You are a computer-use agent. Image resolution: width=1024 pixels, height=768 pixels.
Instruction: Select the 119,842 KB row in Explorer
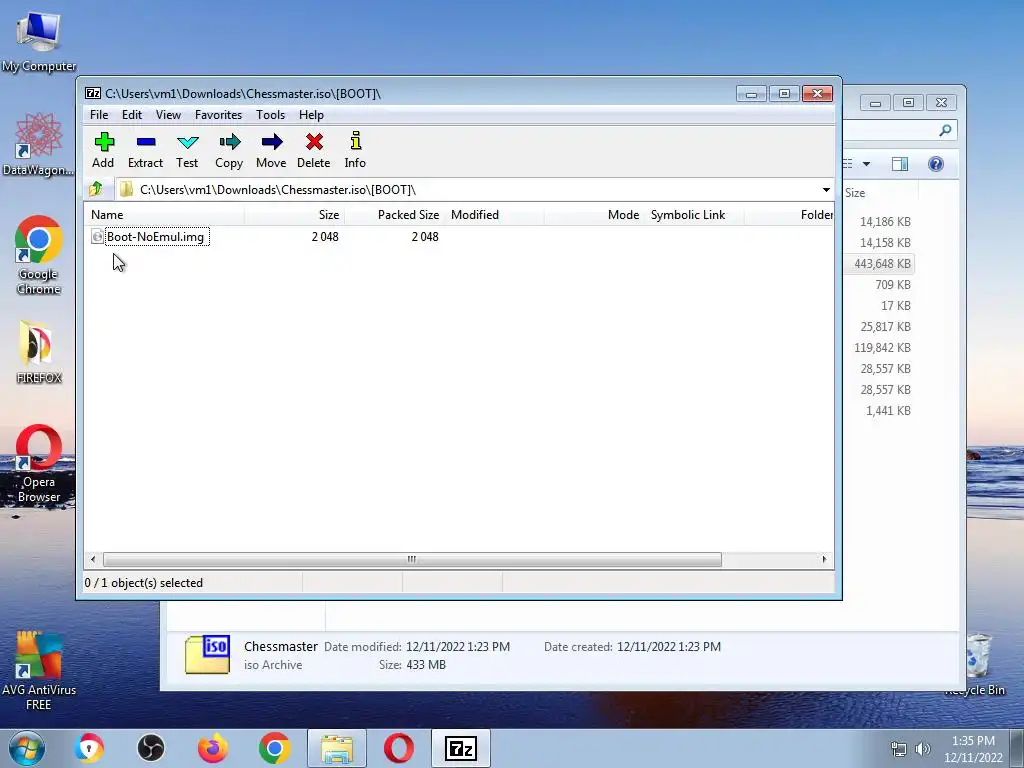(x=882, y=348)
